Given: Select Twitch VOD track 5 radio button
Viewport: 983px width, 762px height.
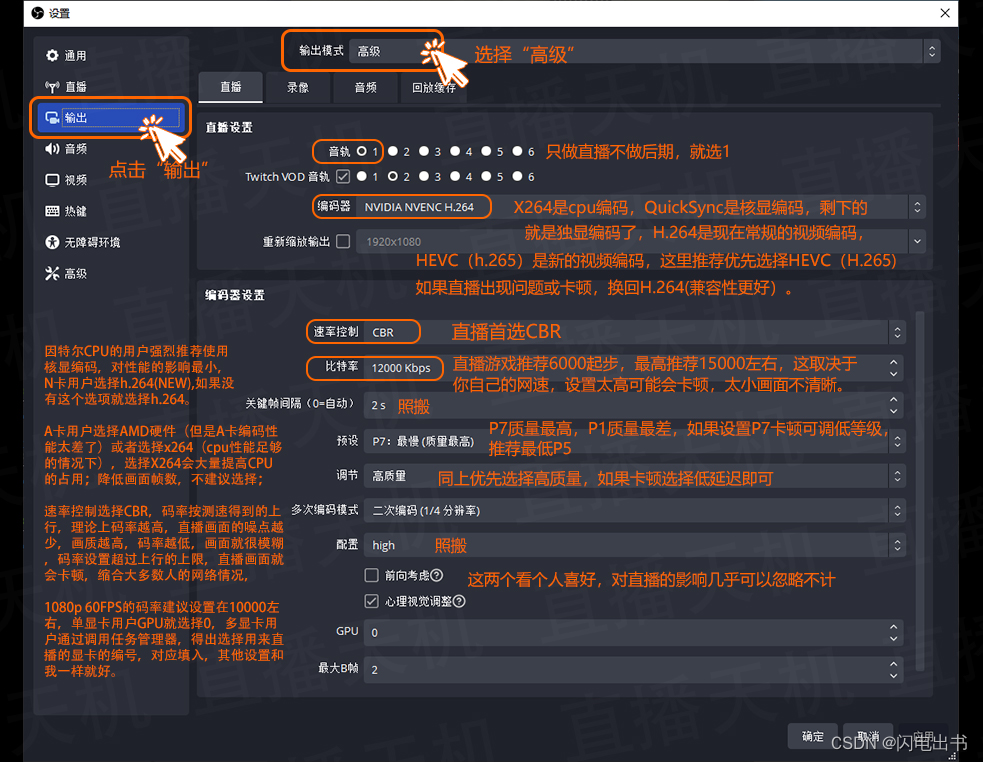Looking at the screenshot, I should click(x=486, y=177).
